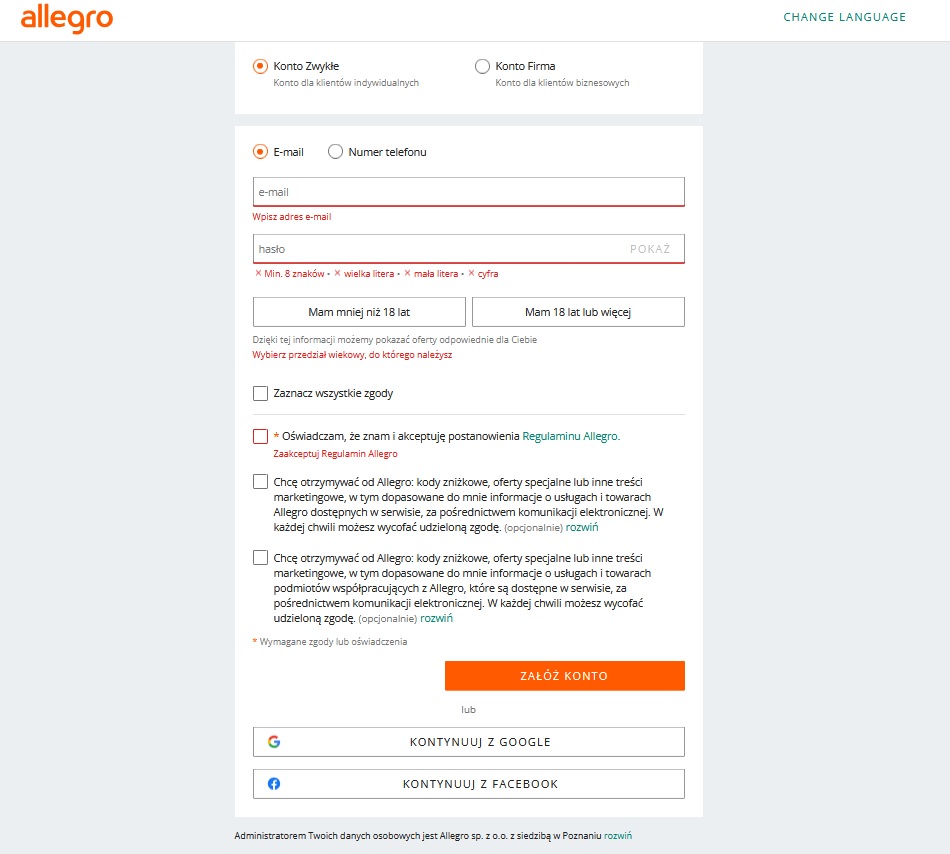
Task: Tick the partner entities marketing consent checkbox
Action: pos(261,558)
